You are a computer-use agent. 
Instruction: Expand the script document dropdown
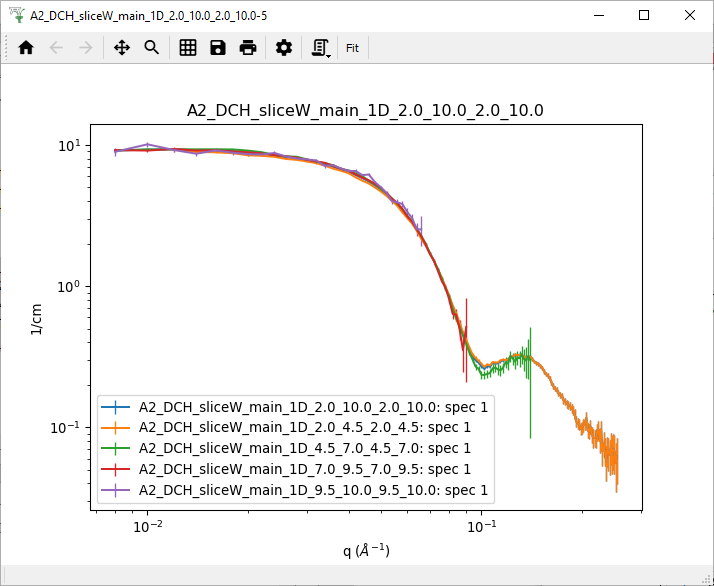(x=321, y=47)
